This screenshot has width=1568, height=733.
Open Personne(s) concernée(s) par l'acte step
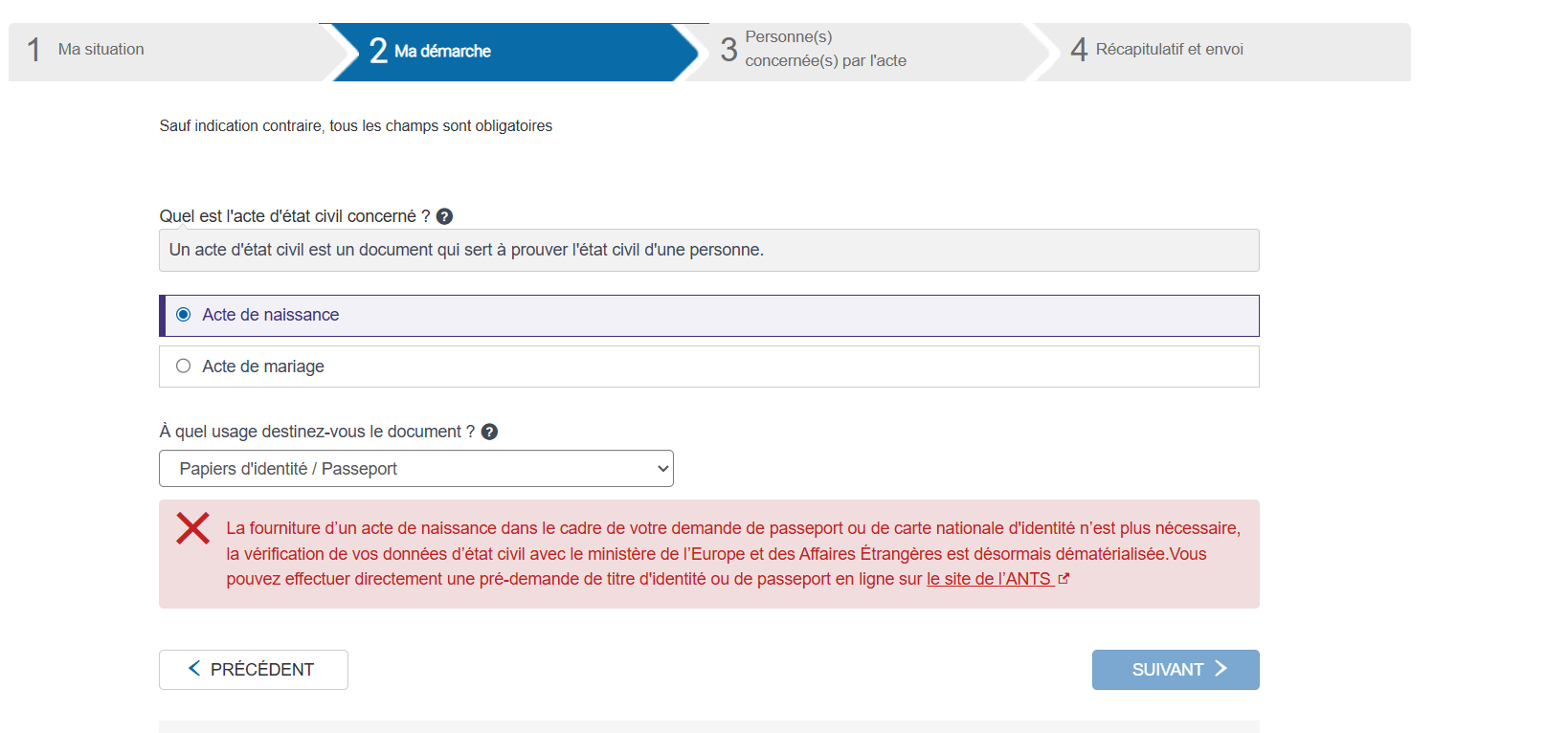point(825,50)
